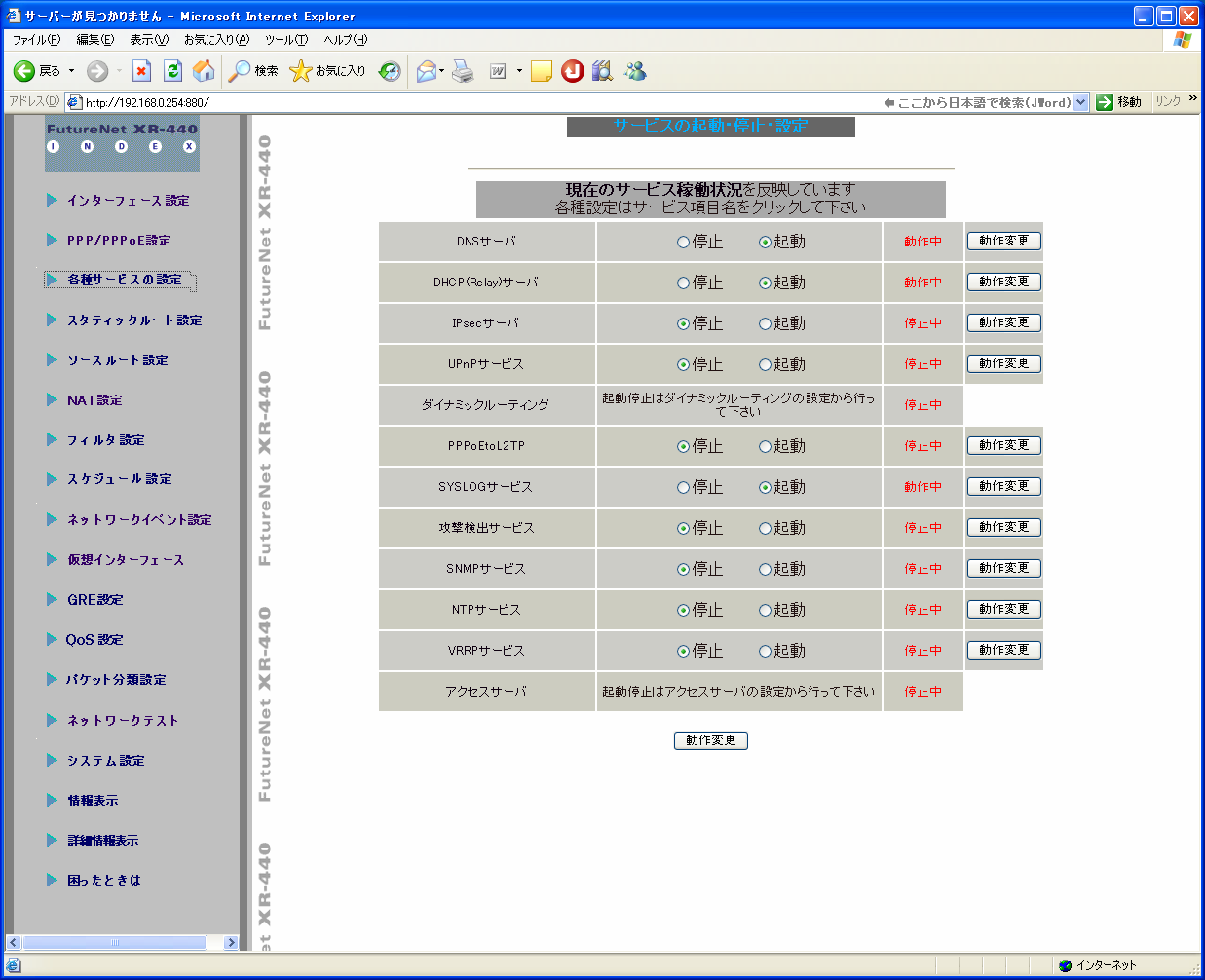Click the Mail envelope icon

click(426, 71)
